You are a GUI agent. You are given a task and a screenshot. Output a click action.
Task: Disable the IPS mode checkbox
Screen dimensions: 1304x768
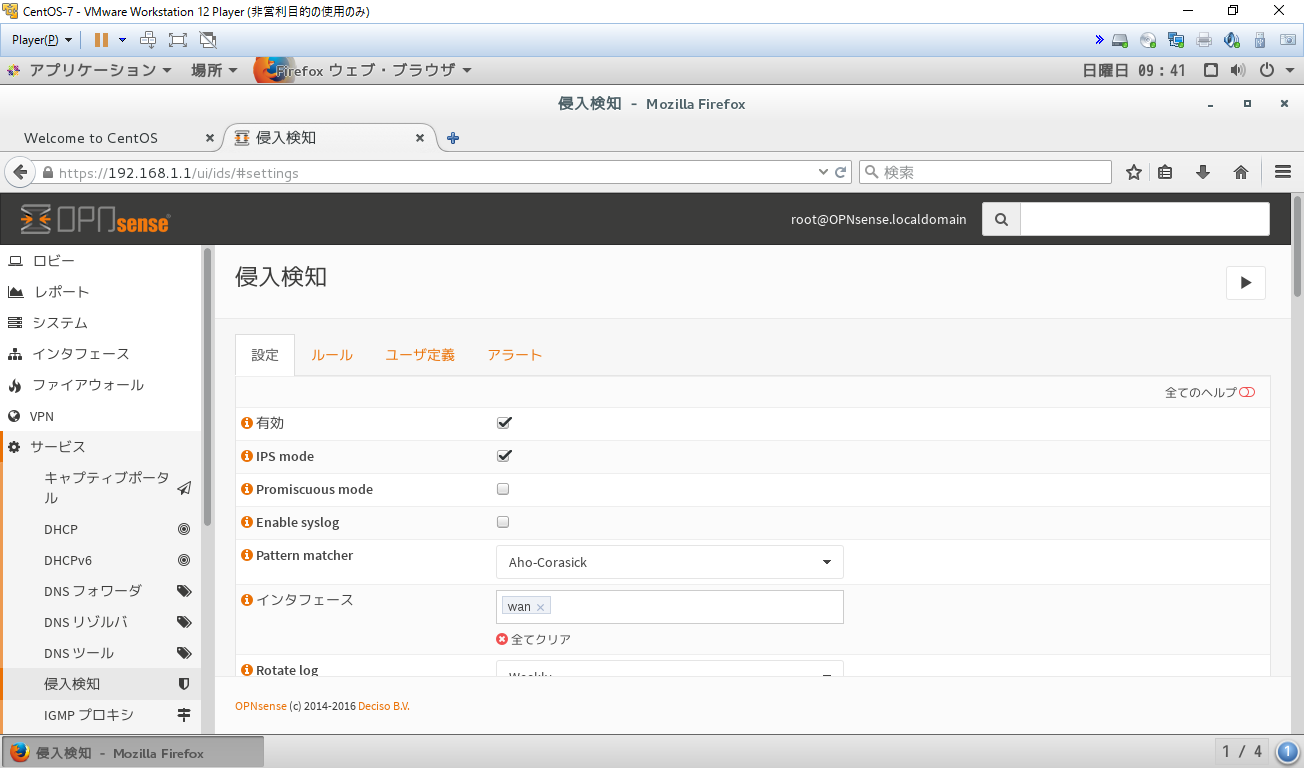[503, 455]
